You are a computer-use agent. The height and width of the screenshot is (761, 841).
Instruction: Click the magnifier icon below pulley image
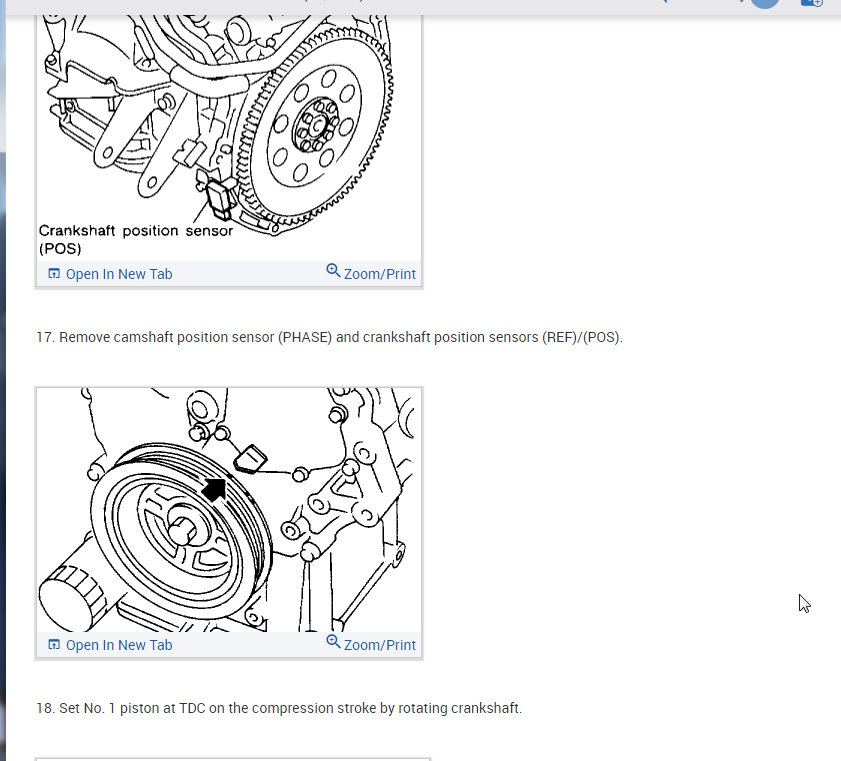[x=333, y=641]
